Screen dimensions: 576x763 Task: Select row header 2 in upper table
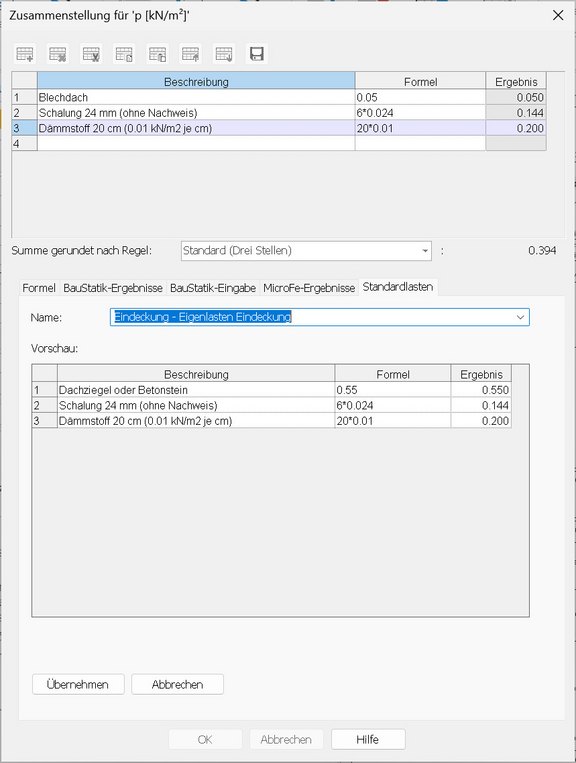[24, 113]
